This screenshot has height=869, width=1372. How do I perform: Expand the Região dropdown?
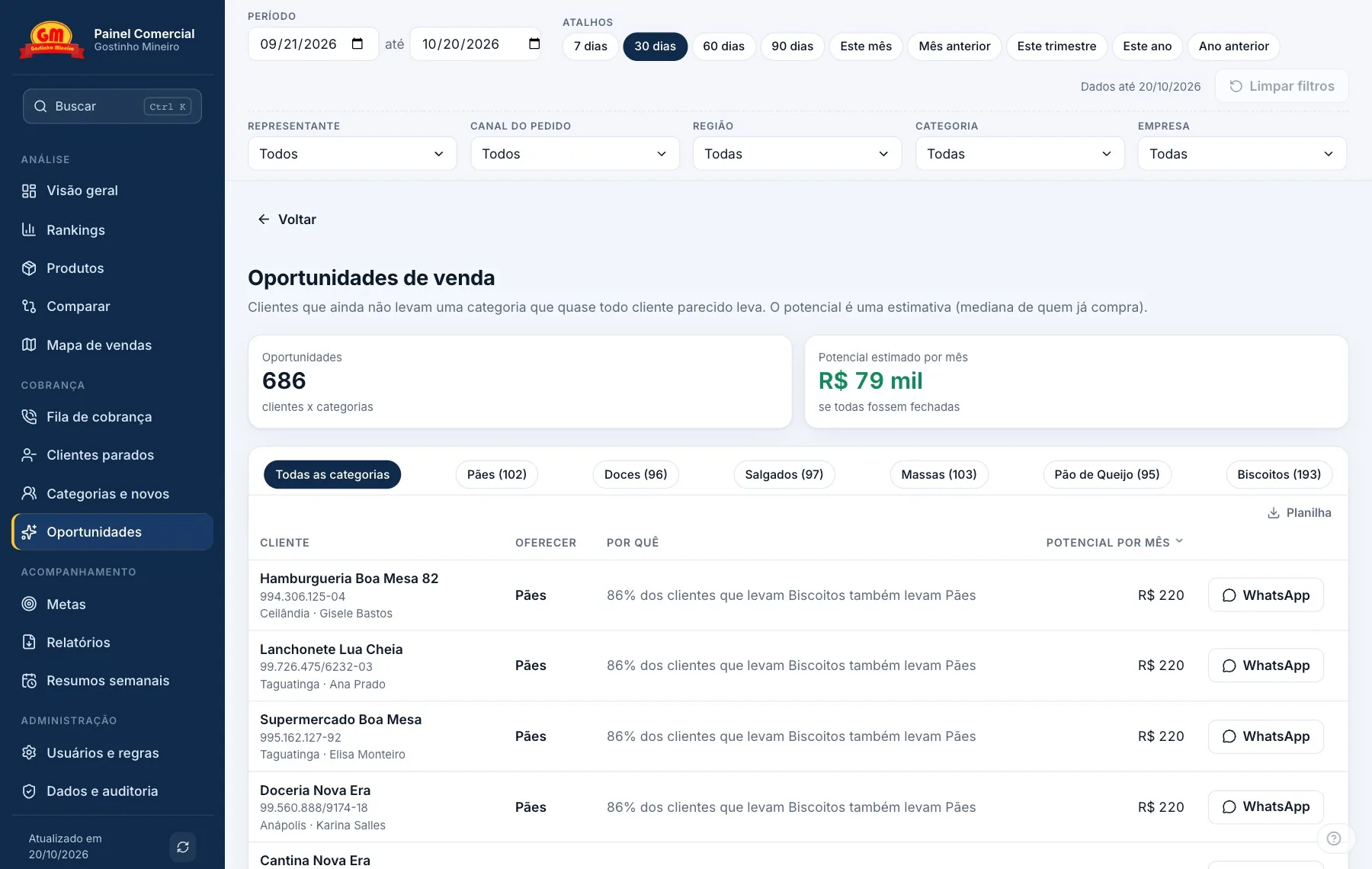(x=797, y=154)
